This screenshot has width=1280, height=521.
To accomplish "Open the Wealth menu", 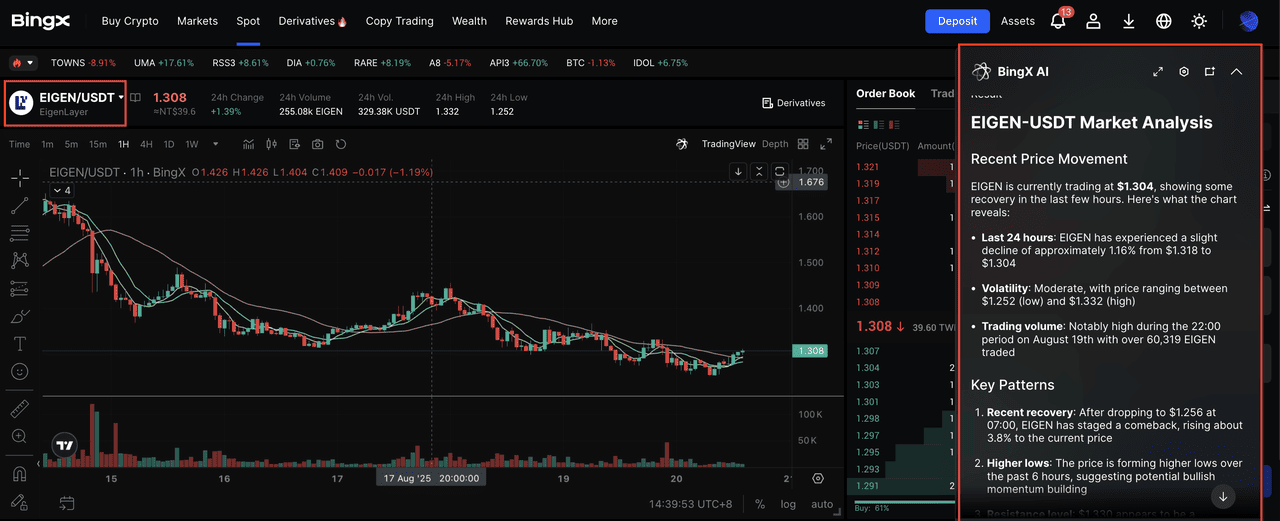I will [x=469, y=21].
